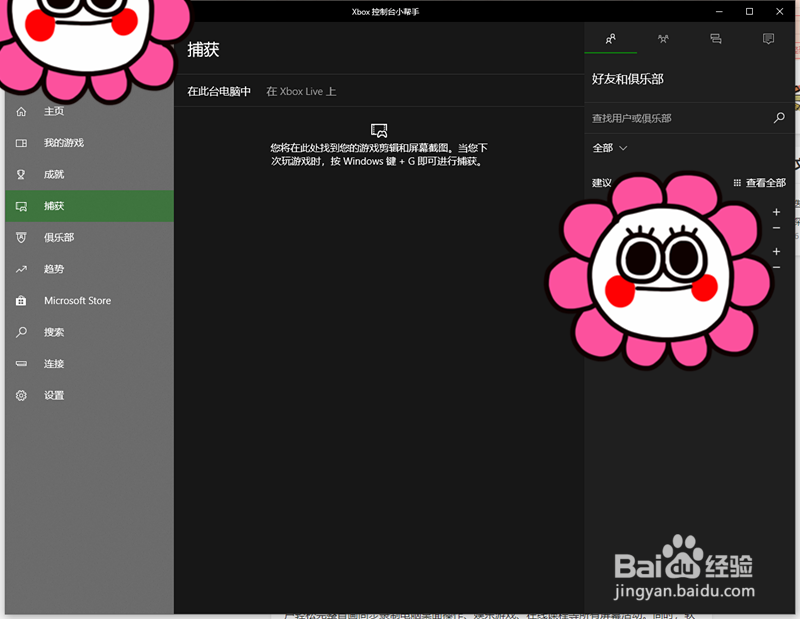This screenshot has height=619, width=800.
Task: Open Microsoft Store from sidebar
Action: point(89,301)
